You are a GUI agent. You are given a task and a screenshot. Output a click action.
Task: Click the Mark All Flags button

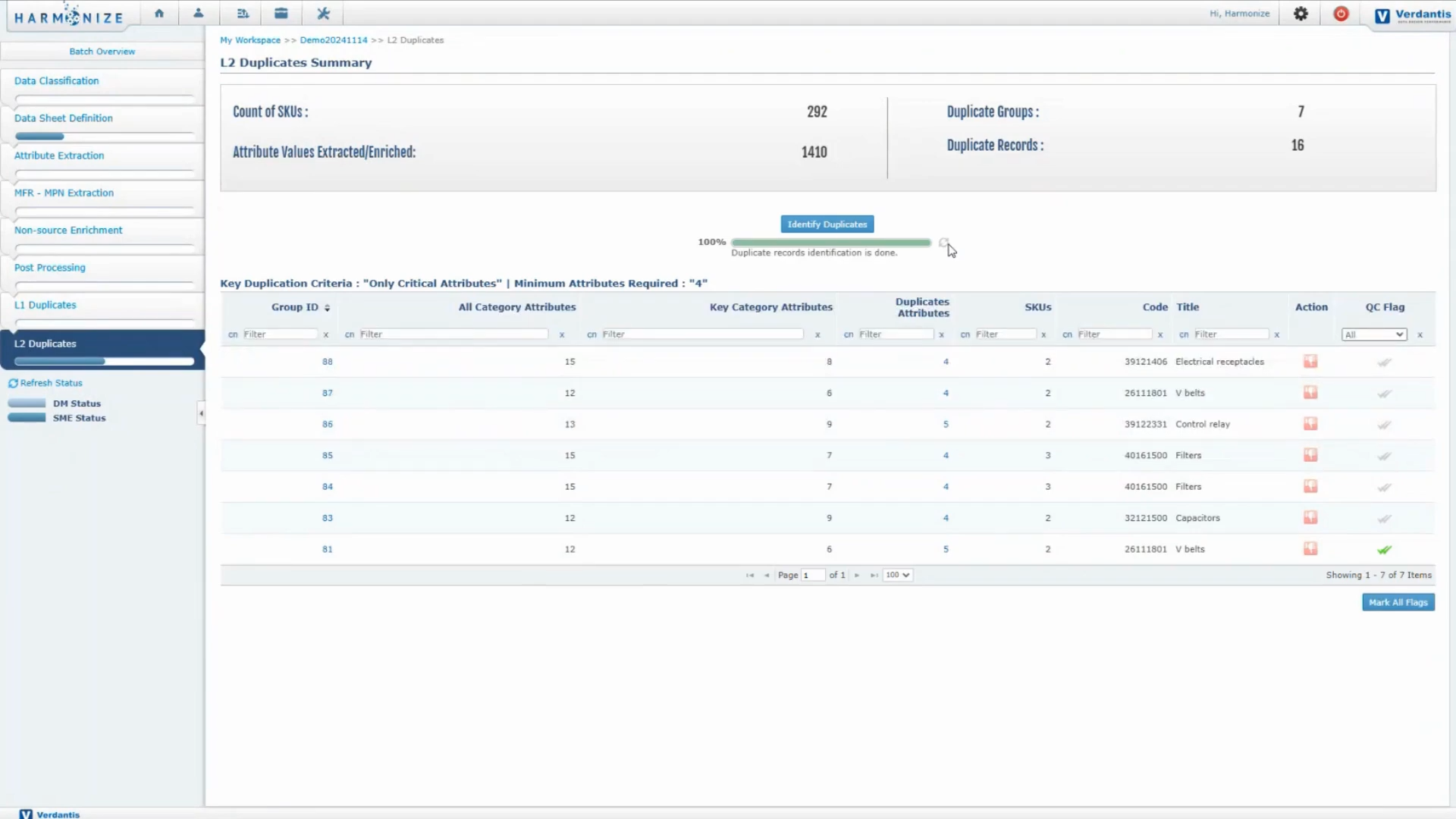pyautogui.click(x=1398, y=601)
